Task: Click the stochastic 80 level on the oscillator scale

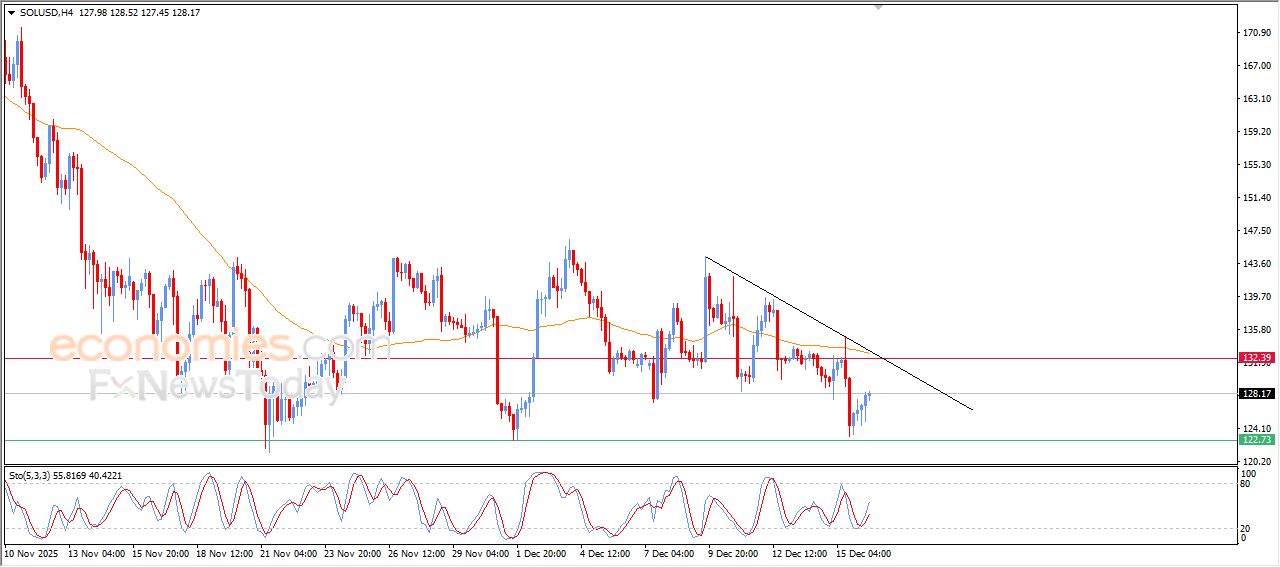Action: pos(1246,484)
